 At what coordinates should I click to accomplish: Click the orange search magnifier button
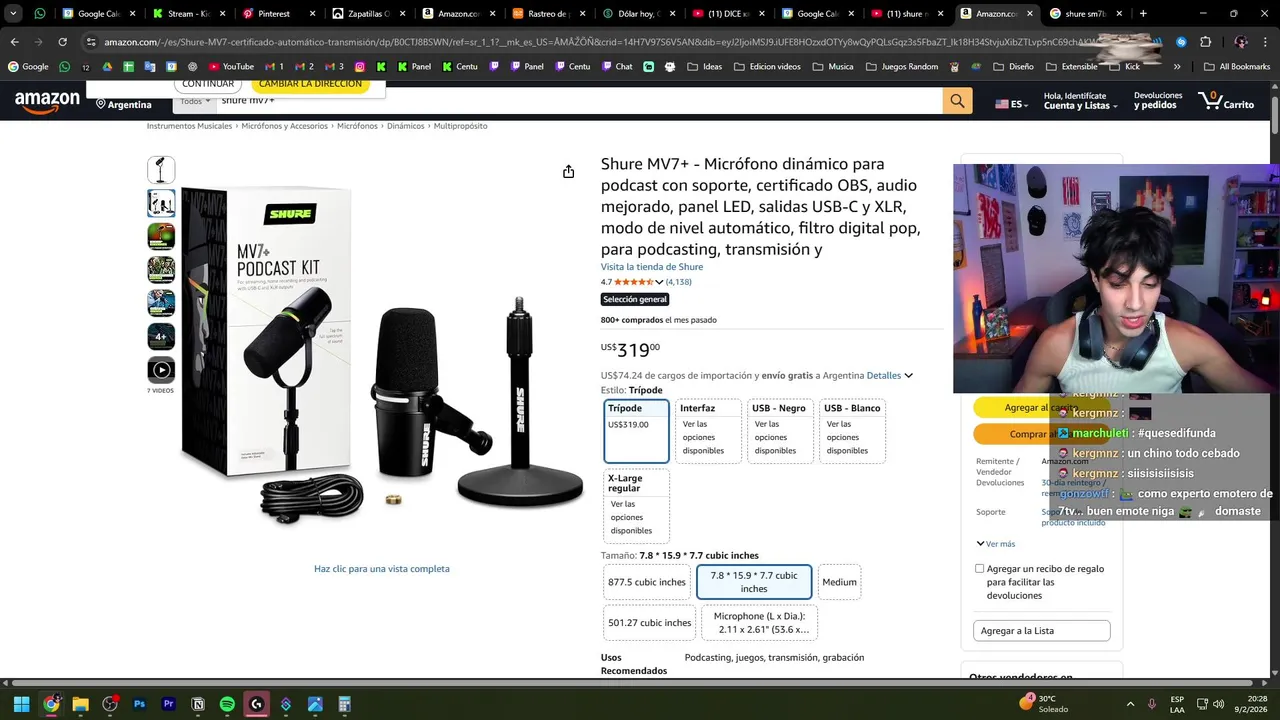[957, 101]
